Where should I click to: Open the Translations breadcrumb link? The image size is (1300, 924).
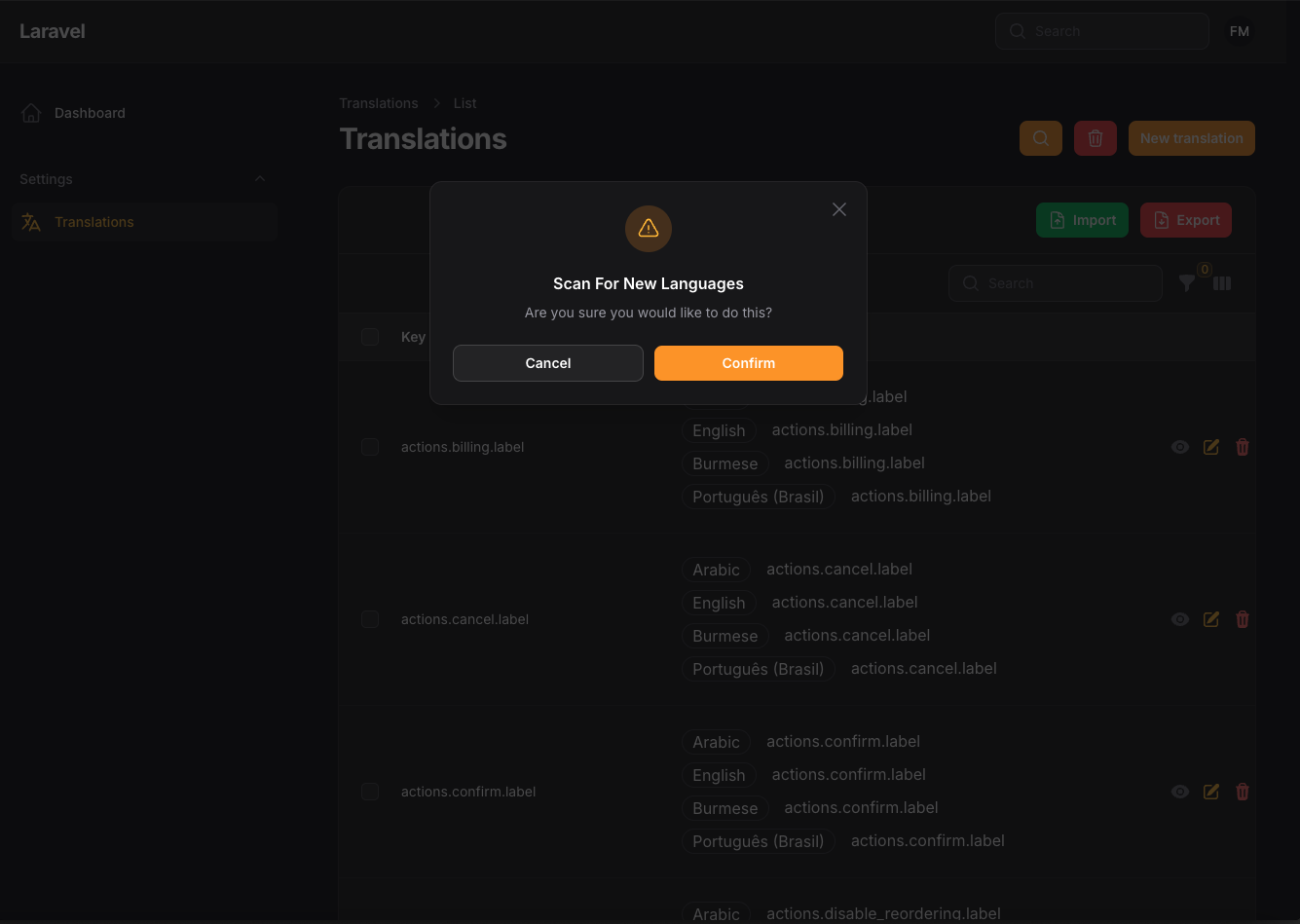coord(379,103)
